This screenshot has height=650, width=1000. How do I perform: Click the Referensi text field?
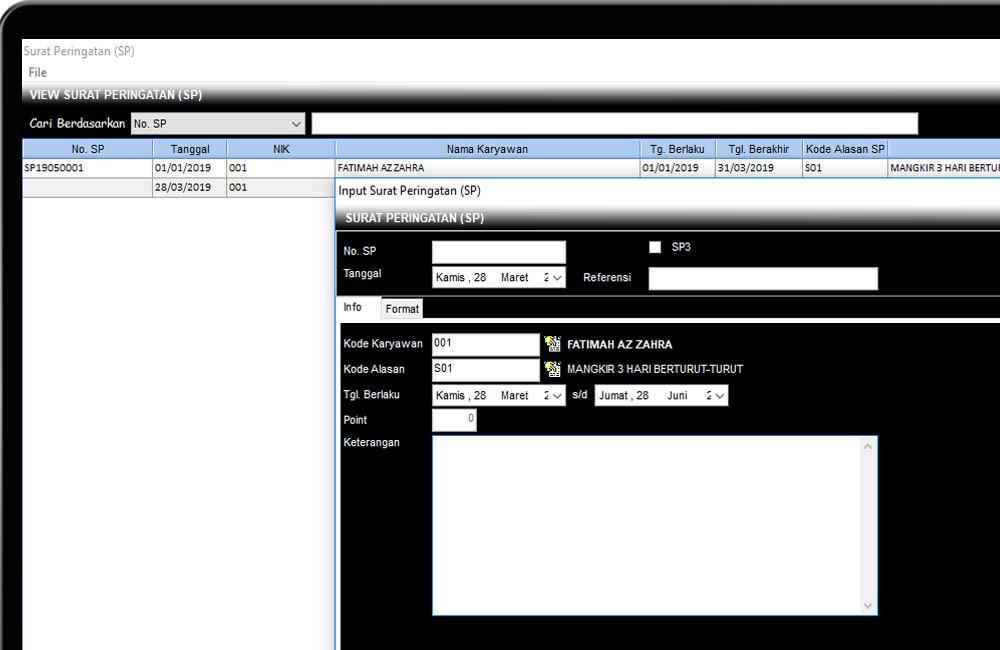(x=762, y=278)
